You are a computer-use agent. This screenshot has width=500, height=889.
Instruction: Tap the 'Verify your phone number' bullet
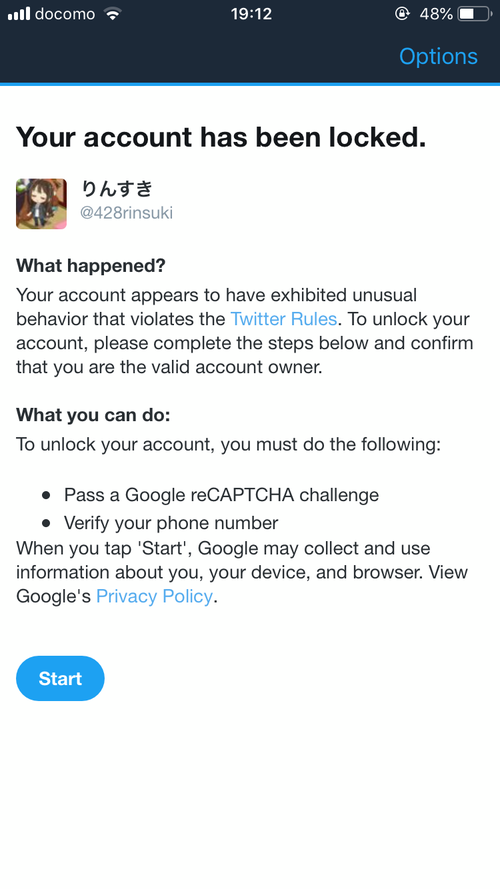click(171, 523)
